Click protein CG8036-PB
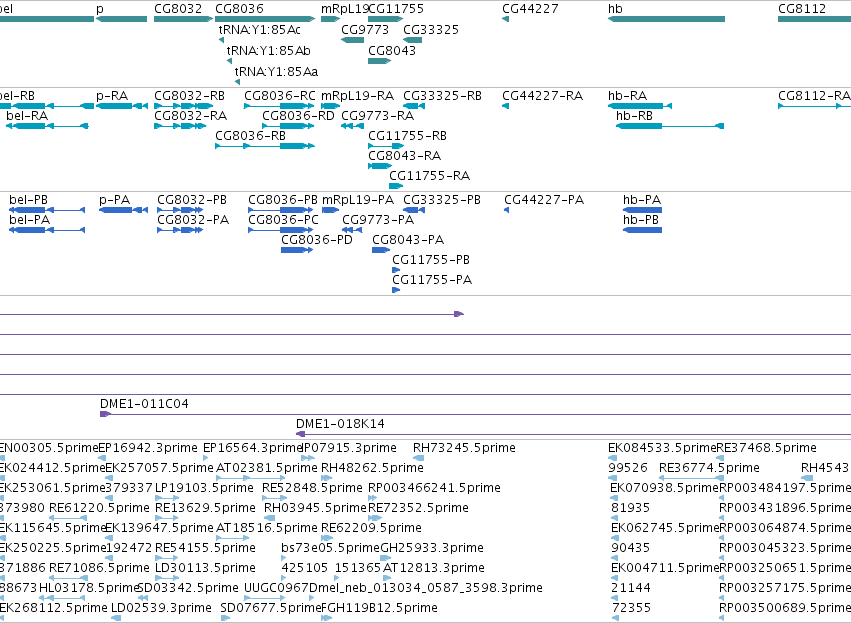Screen dimensions: 851x623 [281, 210]
